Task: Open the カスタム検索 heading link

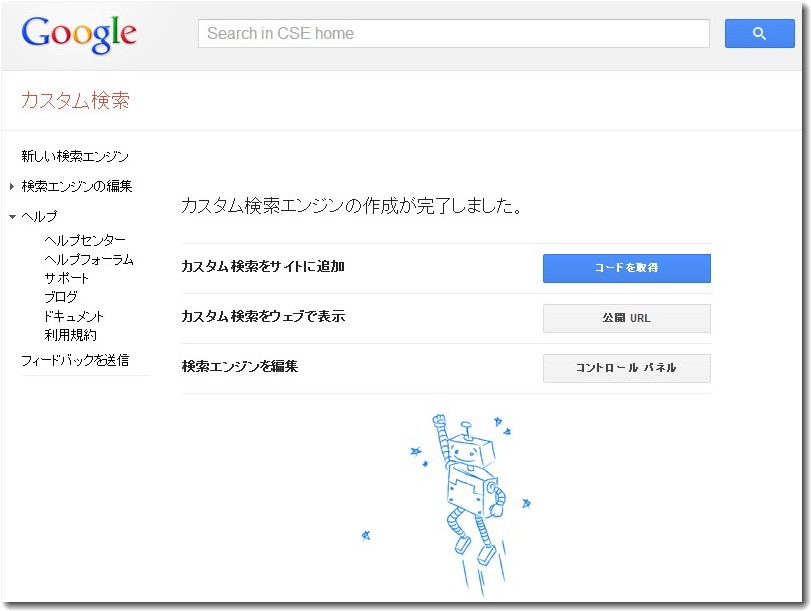Action: pos(75,101)
